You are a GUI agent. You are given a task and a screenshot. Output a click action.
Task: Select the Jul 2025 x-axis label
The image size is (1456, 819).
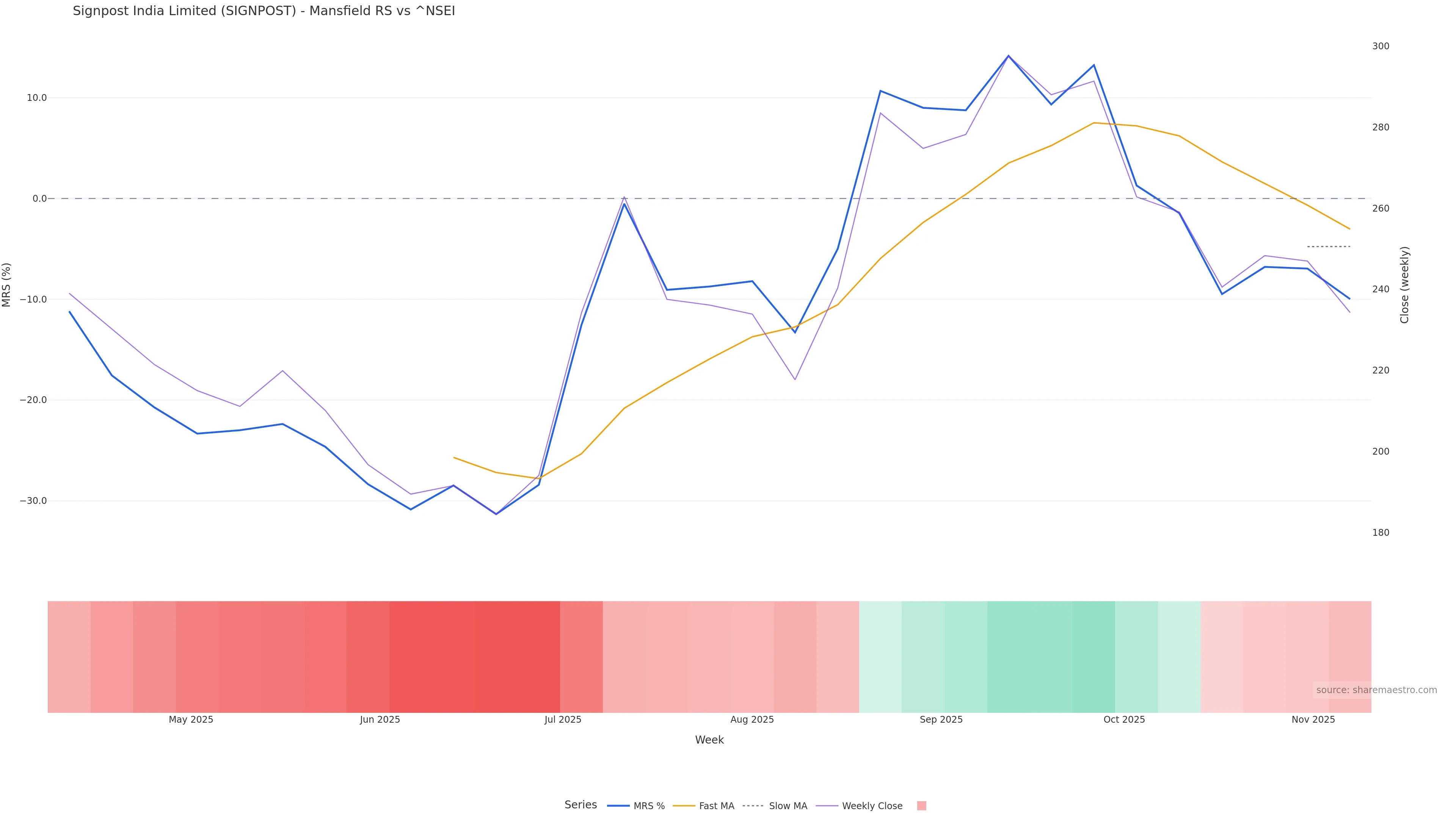point(562,720)
